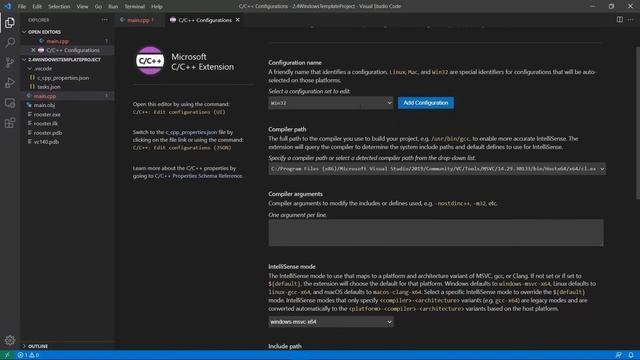Click the Include path heading
The height and width of the screenshot is (360, 640).
tap(285, 346)
